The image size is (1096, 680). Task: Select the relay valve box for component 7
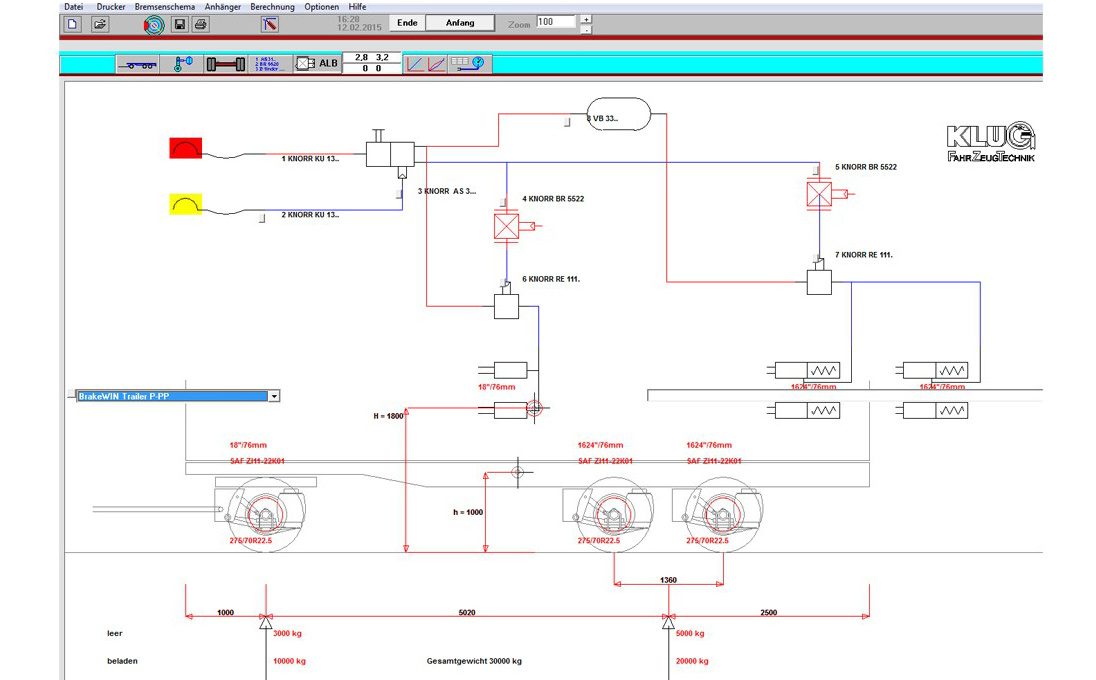[x=819, y=282]
